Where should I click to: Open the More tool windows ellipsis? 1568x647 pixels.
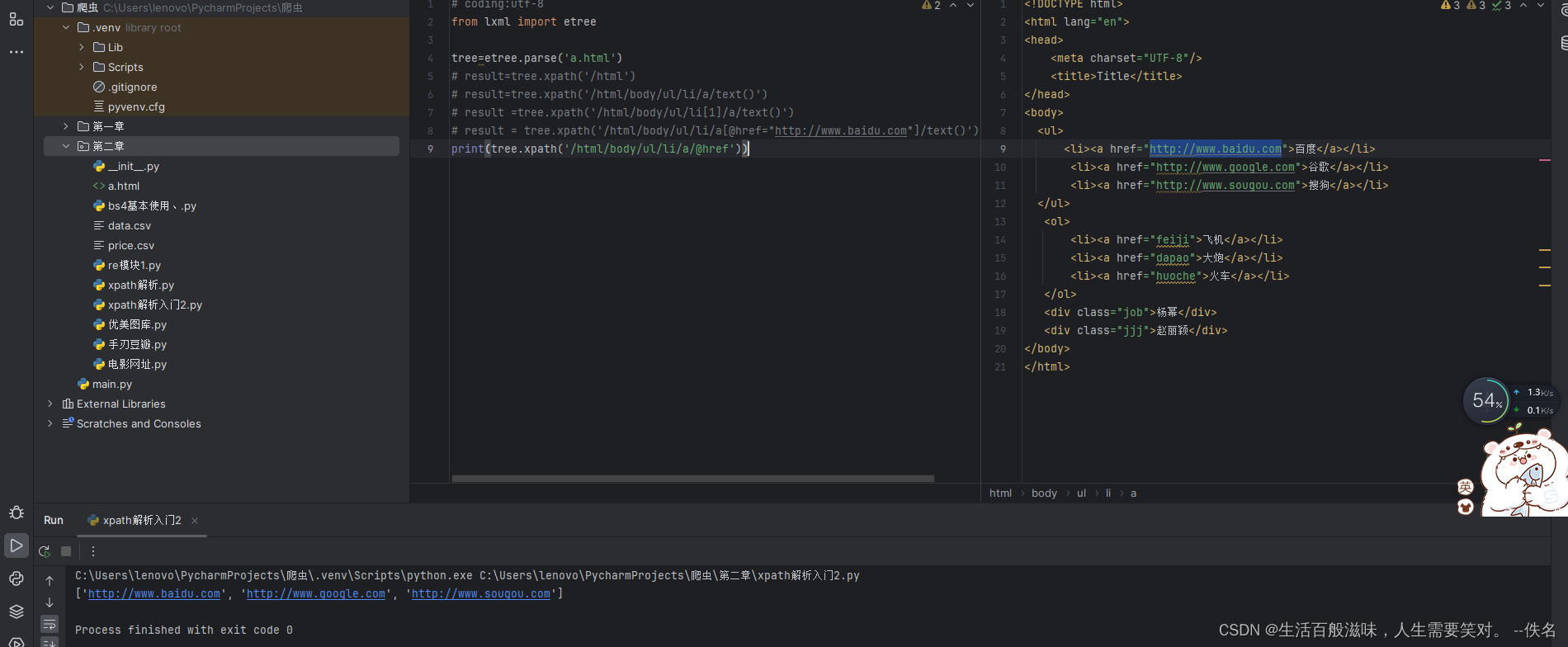pos(17,51)
